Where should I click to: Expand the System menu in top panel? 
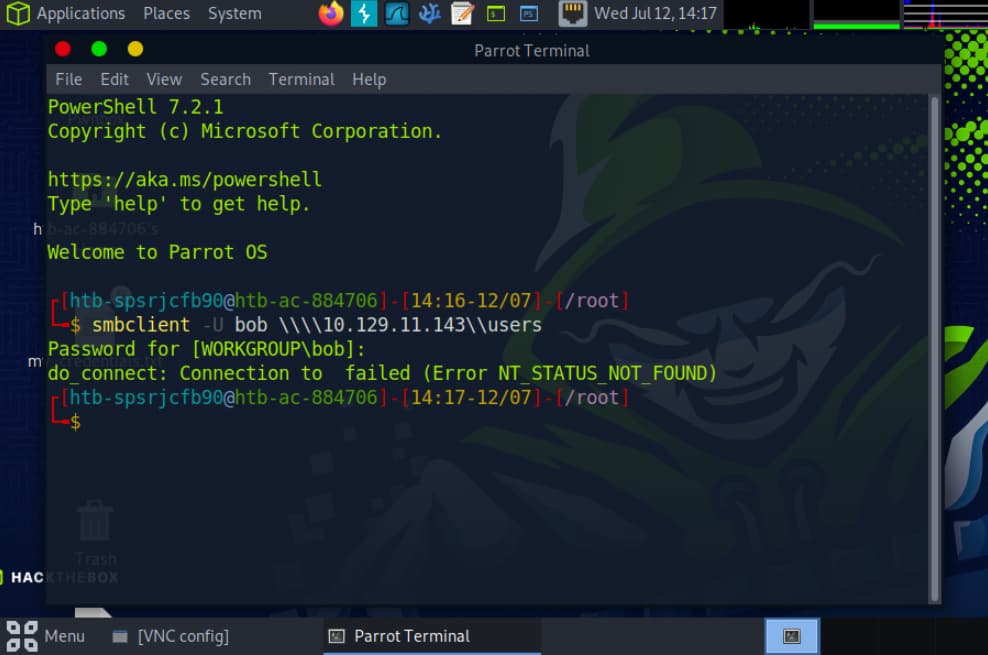coord(234,14)
